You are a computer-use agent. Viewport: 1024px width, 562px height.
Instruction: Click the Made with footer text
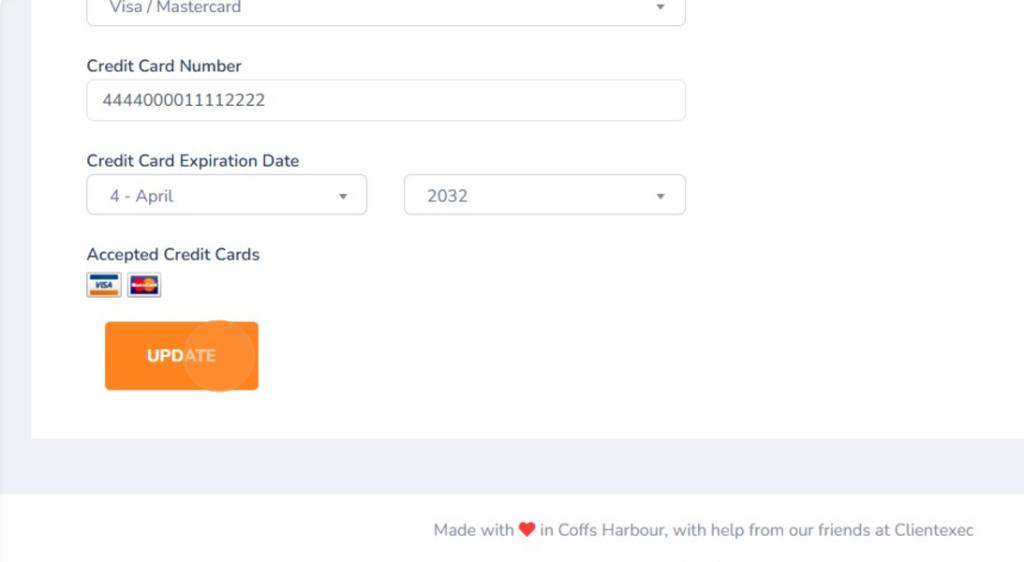(473, 530)
